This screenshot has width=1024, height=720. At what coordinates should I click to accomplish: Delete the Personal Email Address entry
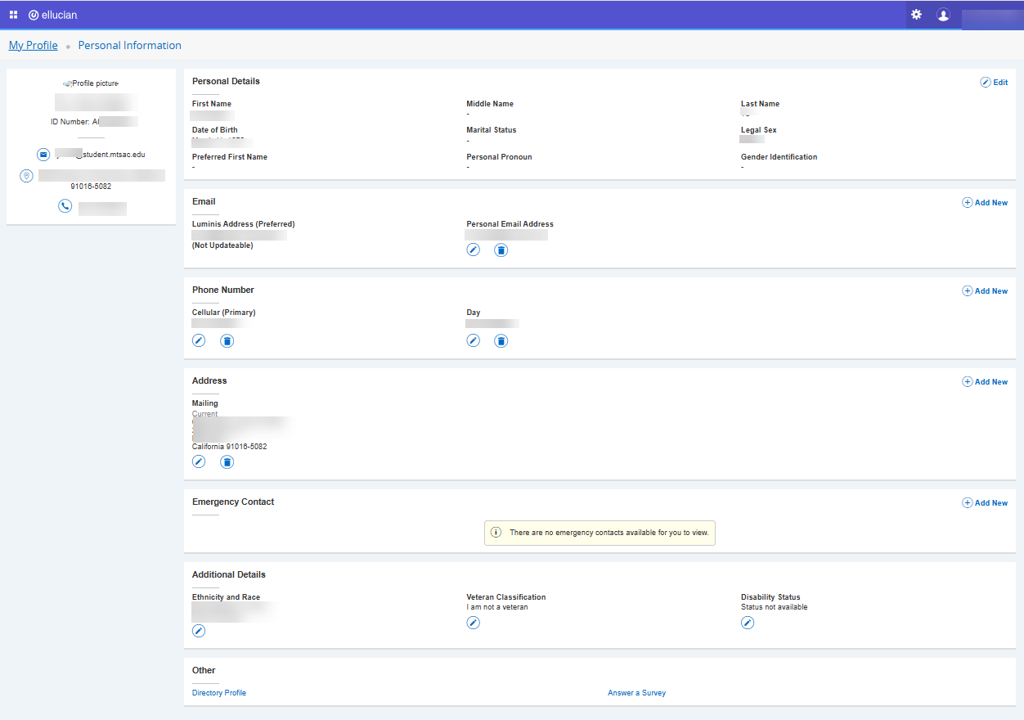coord(501,250)
